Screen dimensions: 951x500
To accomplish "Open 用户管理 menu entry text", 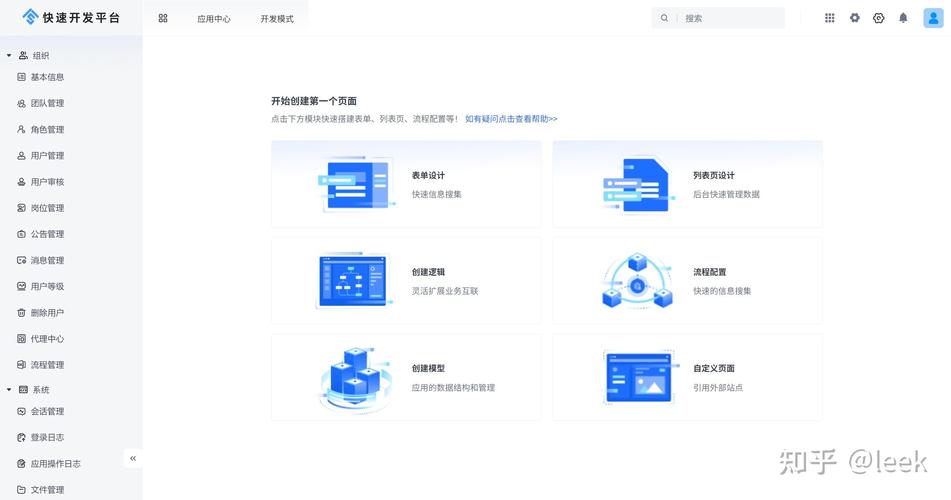I will 47,155.
